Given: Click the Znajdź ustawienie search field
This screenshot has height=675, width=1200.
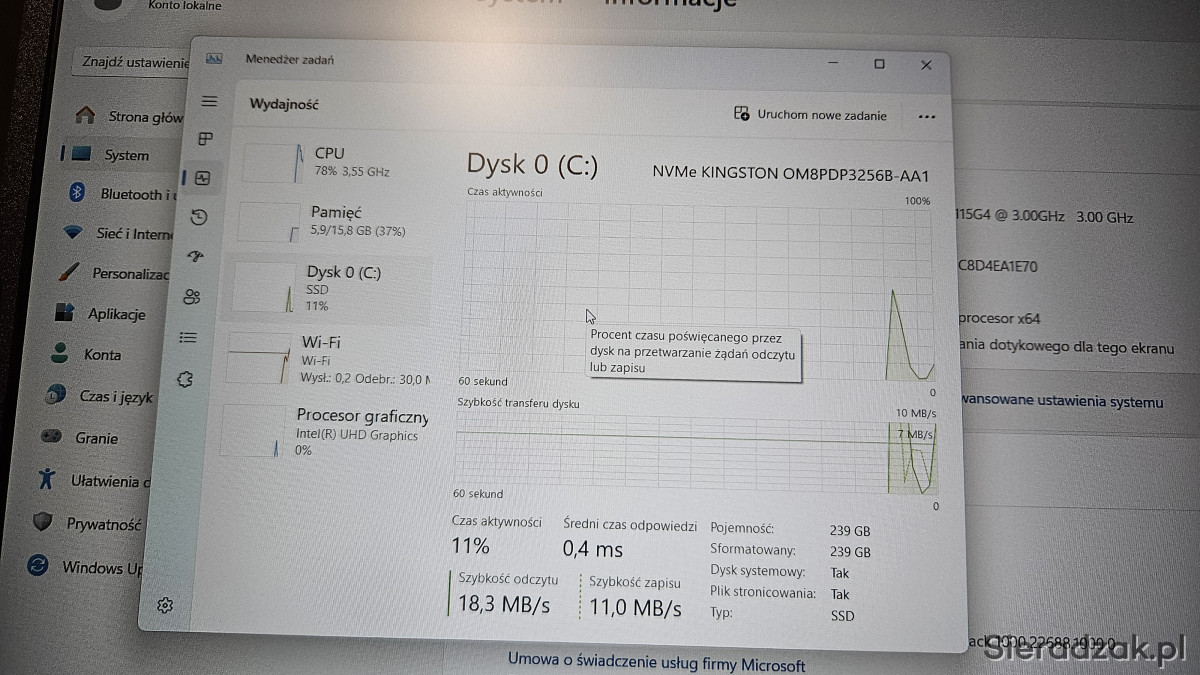Looking at the screenshot, I should click(135, 62).
